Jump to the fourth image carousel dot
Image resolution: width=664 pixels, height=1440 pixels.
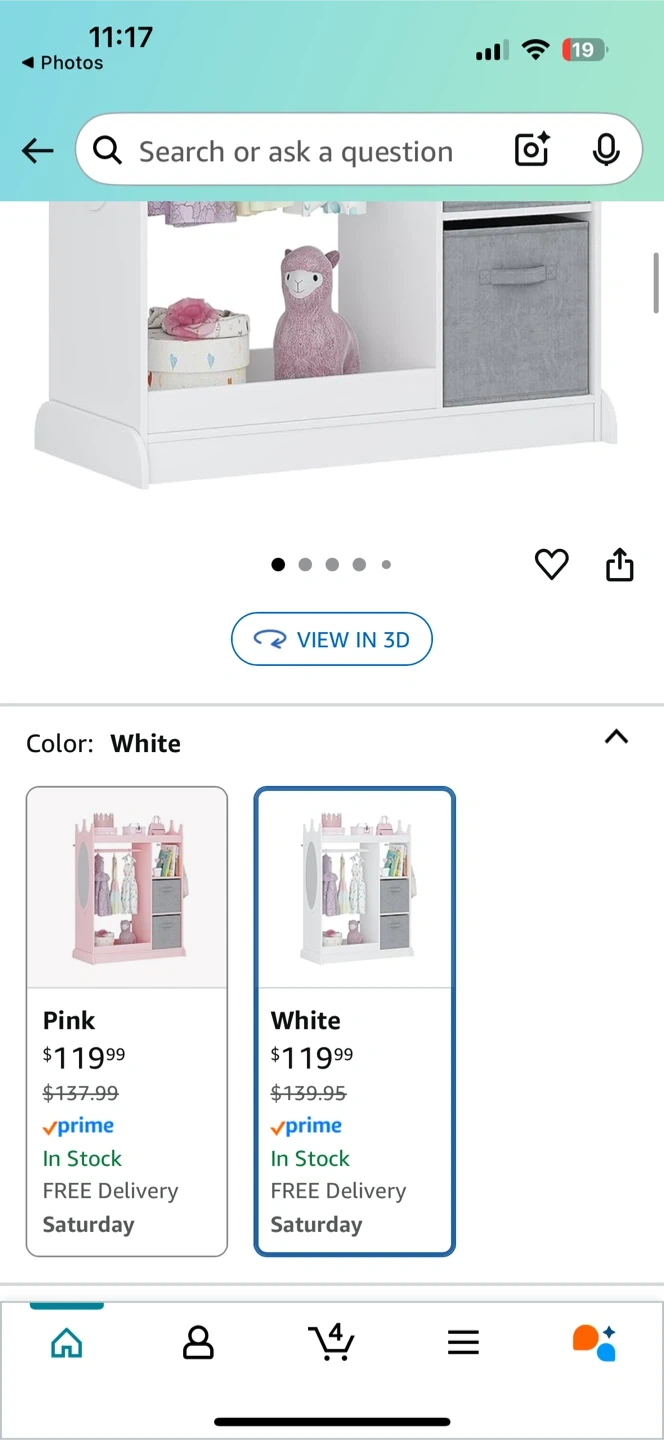(x=359, y=565)
